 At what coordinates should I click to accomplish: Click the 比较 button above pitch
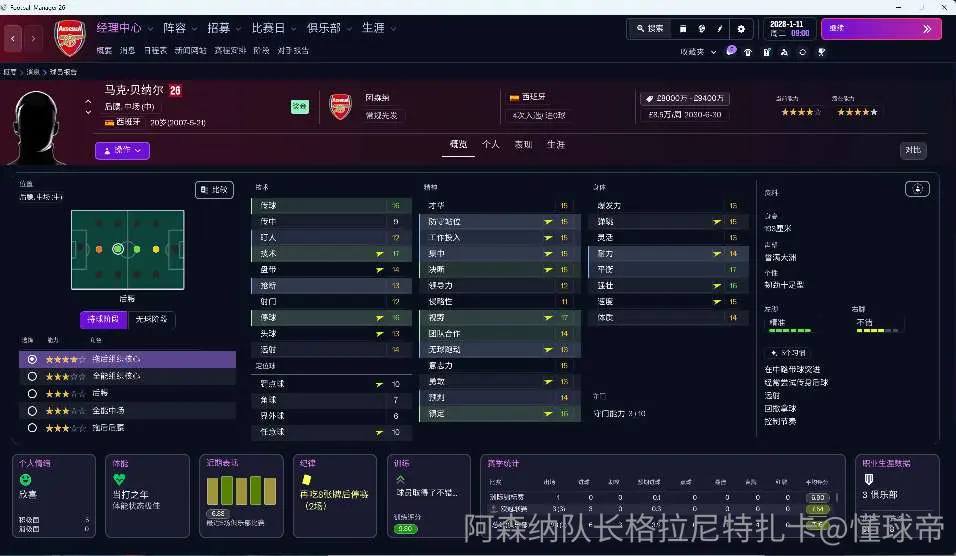tap(214, 190)
